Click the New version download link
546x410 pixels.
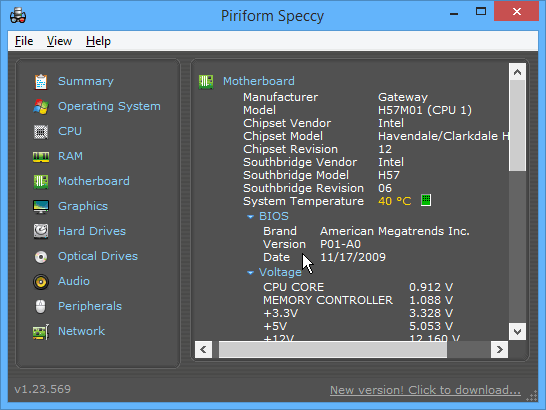coord(426,390)
